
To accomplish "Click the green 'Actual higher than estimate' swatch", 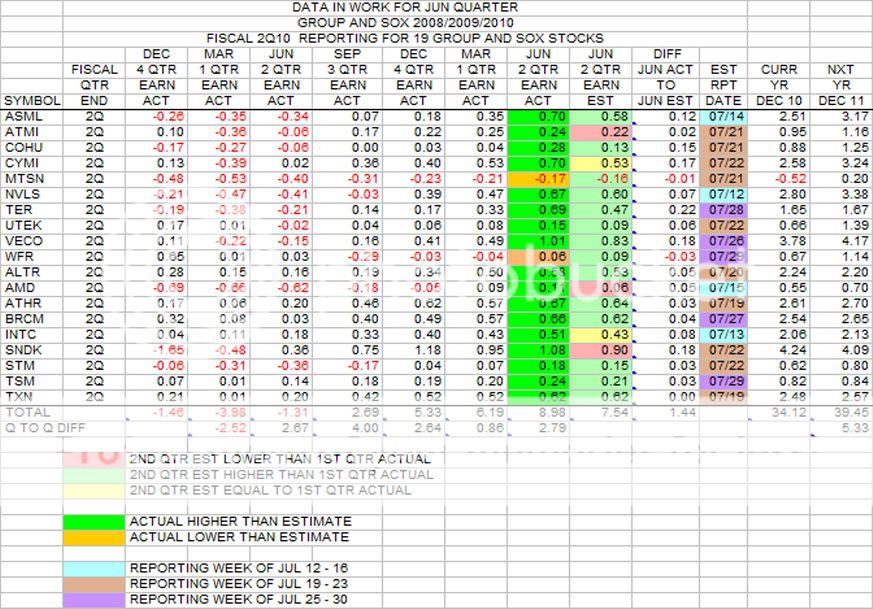I will click(x=95, y=521).
